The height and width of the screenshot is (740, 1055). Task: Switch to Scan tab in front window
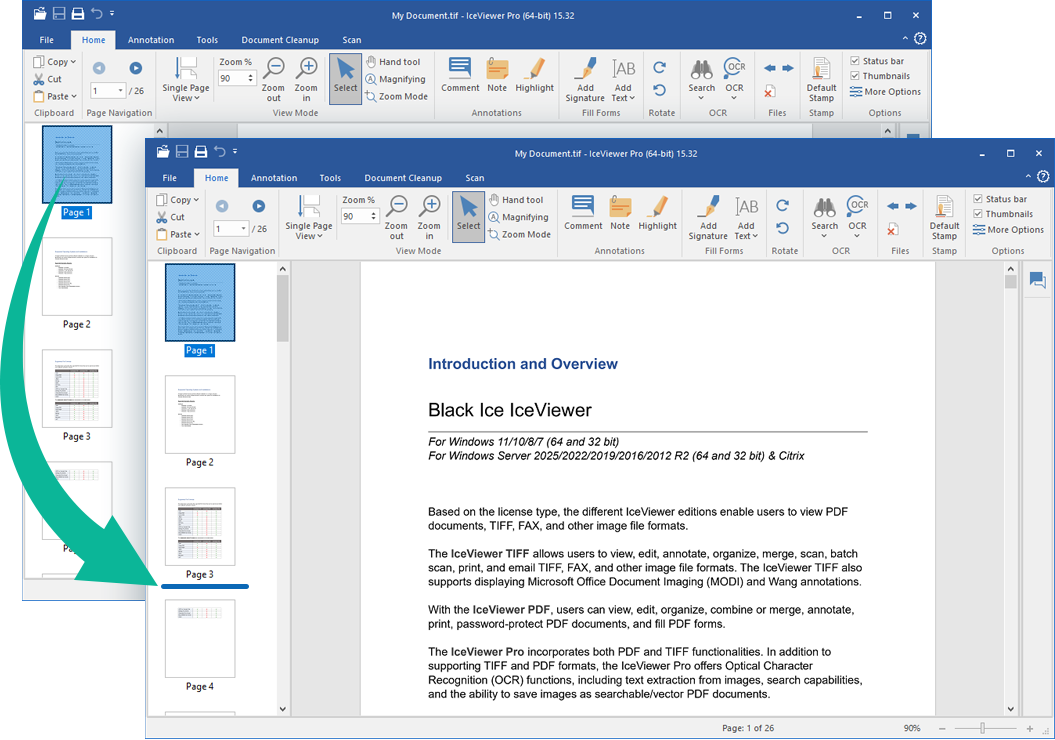tap(474, 178)
